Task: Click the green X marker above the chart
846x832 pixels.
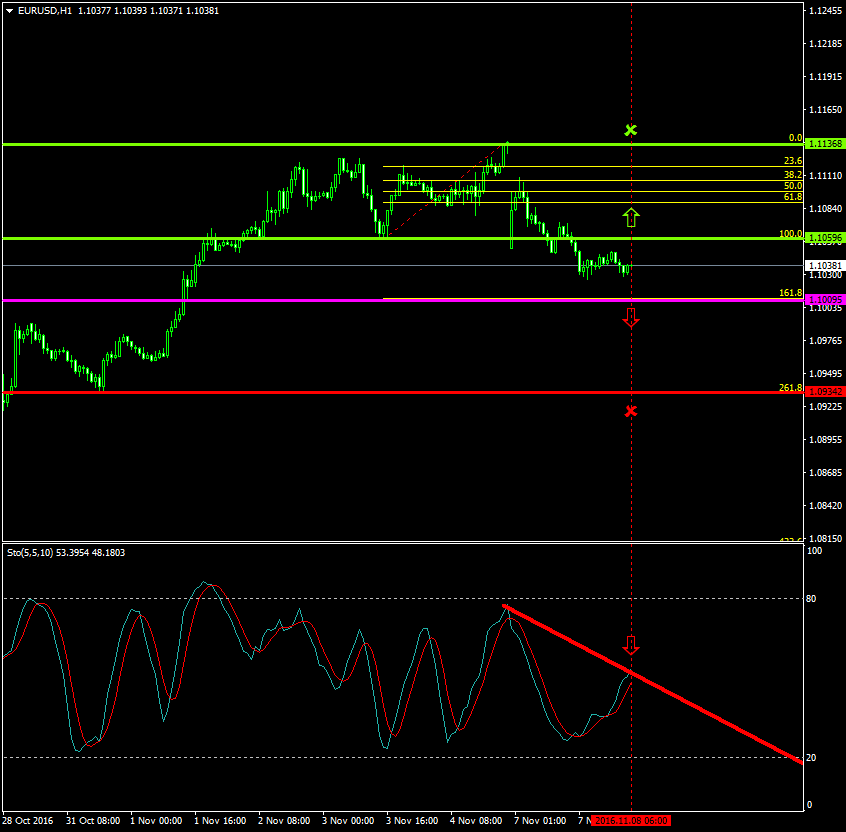Action: [630, 130]
